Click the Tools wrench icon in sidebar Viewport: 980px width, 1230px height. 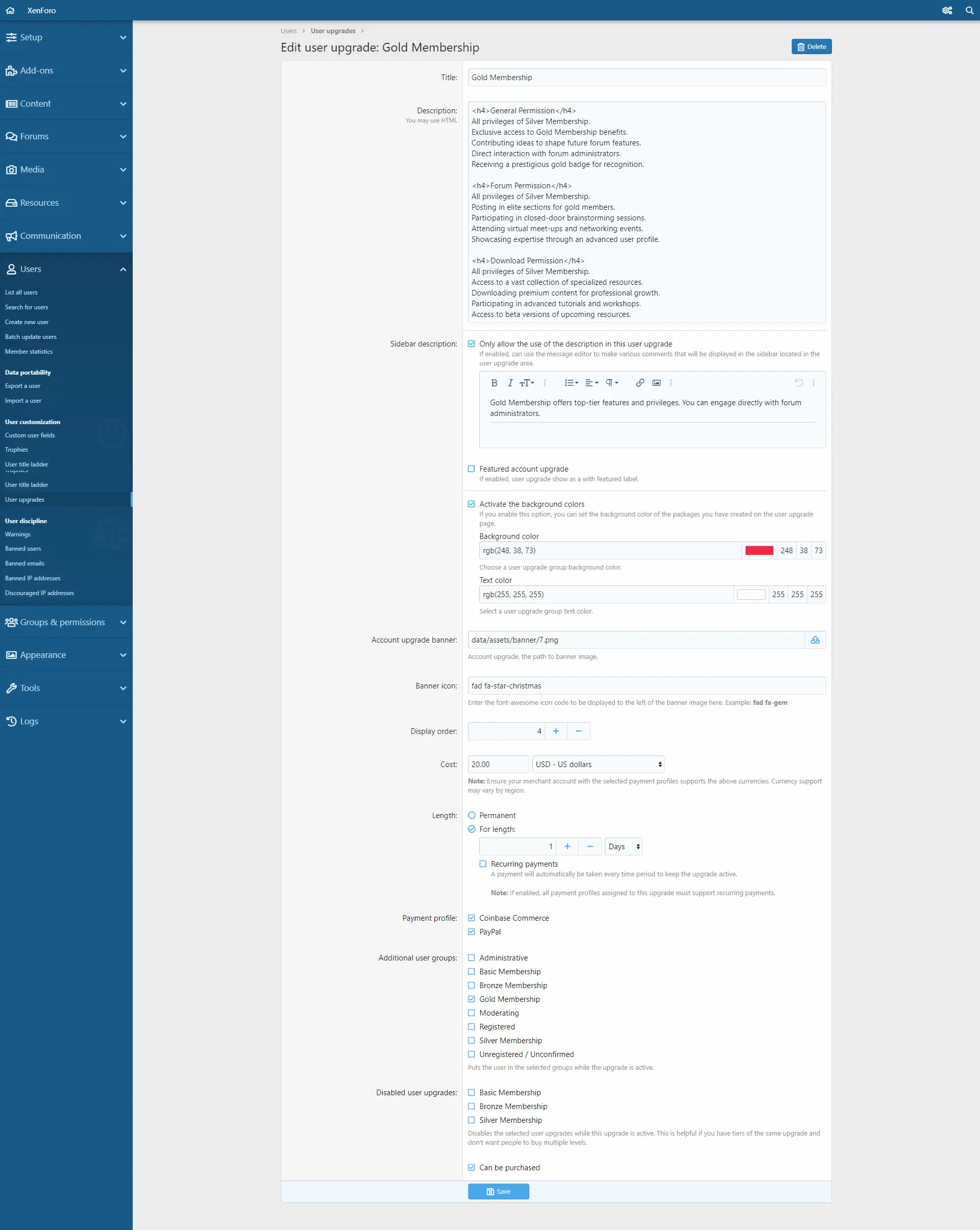pos(11,688)
